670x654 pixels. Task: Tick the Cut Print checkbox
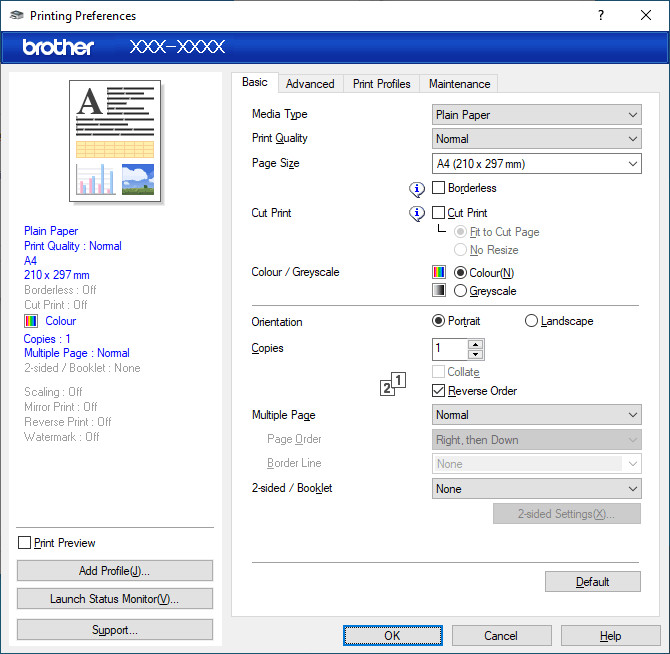(438, 212)
